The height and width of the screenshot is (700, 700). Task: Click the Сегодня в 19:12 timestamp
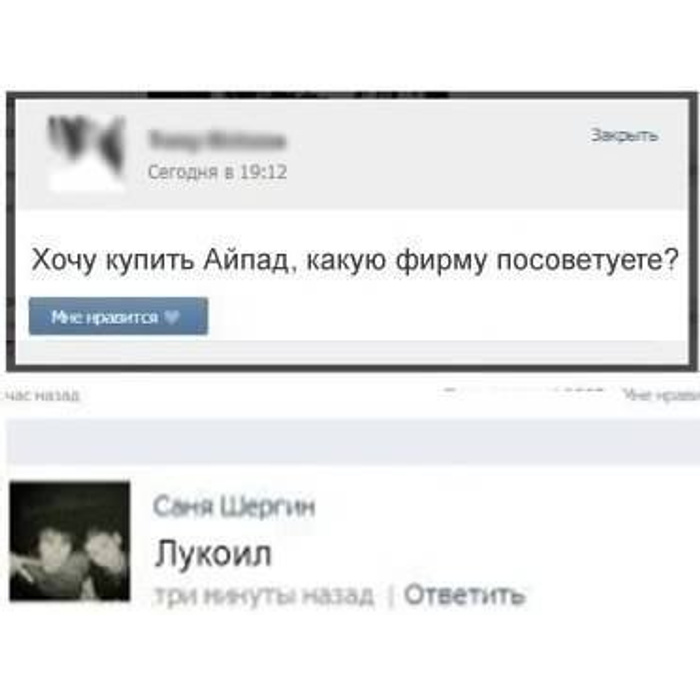click(x=217, y=172)
